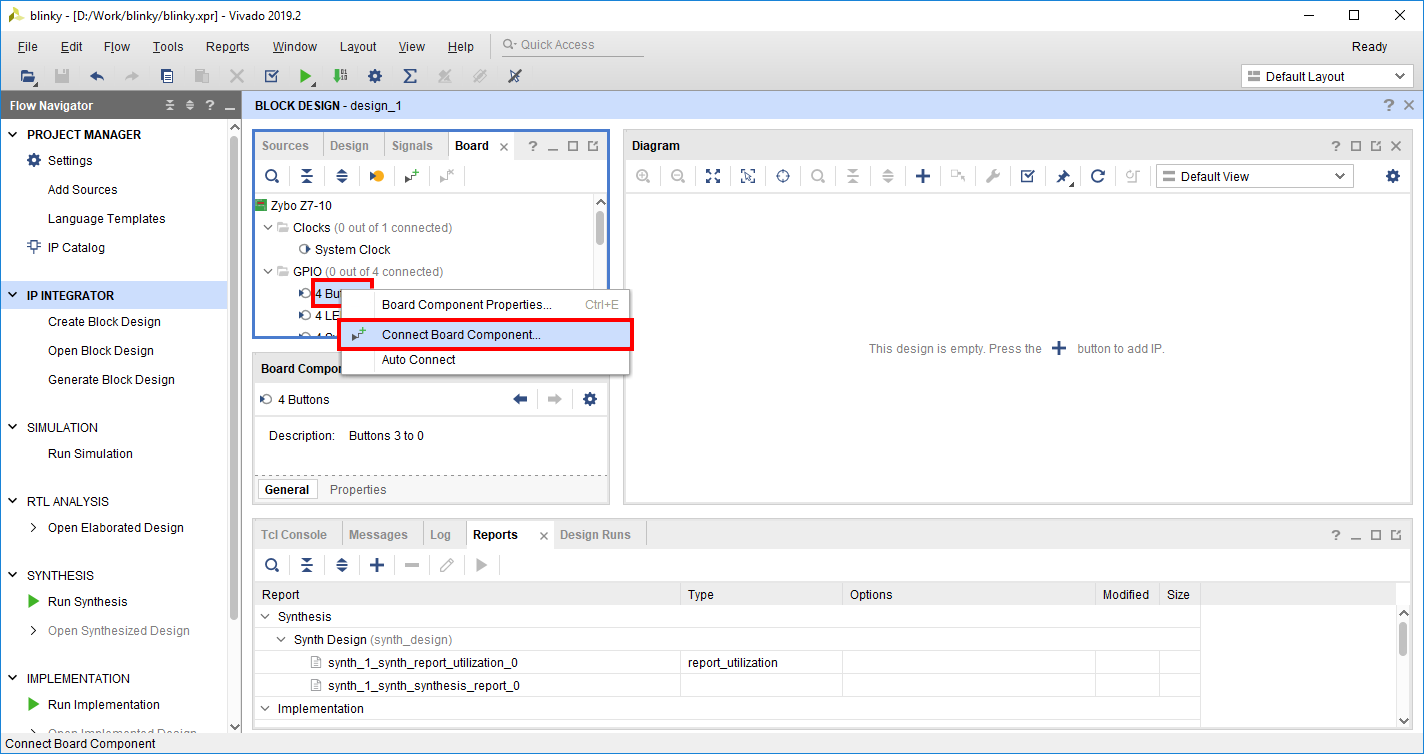Click the Sigma report toolbar icon
The width and height of the screenshot is (1424, 754).
pyautogui.click(x=410, y=76)
